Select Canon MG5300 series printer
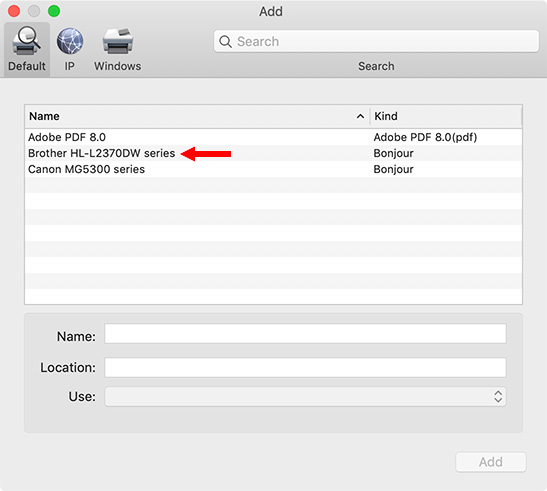 click(274, 169)
